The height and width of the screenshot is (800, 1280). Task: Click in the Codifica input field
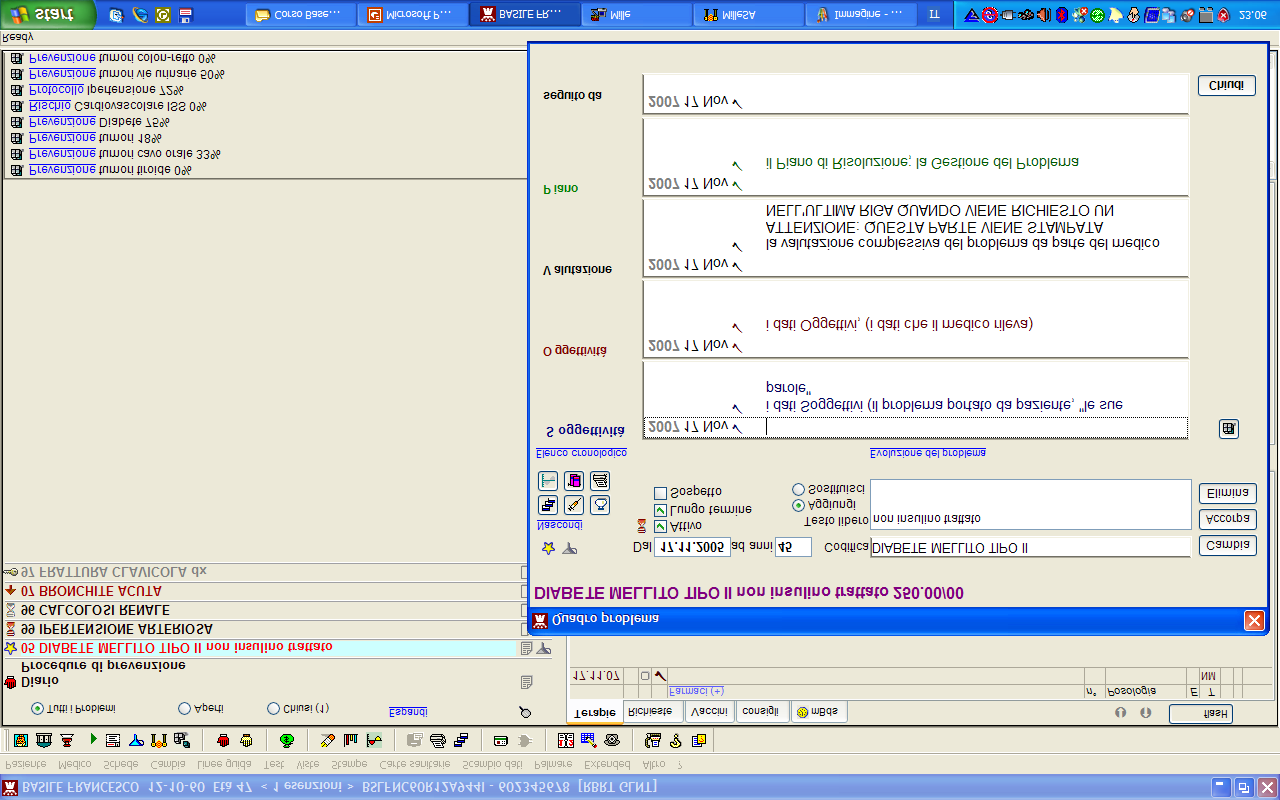click(1030, 547)
